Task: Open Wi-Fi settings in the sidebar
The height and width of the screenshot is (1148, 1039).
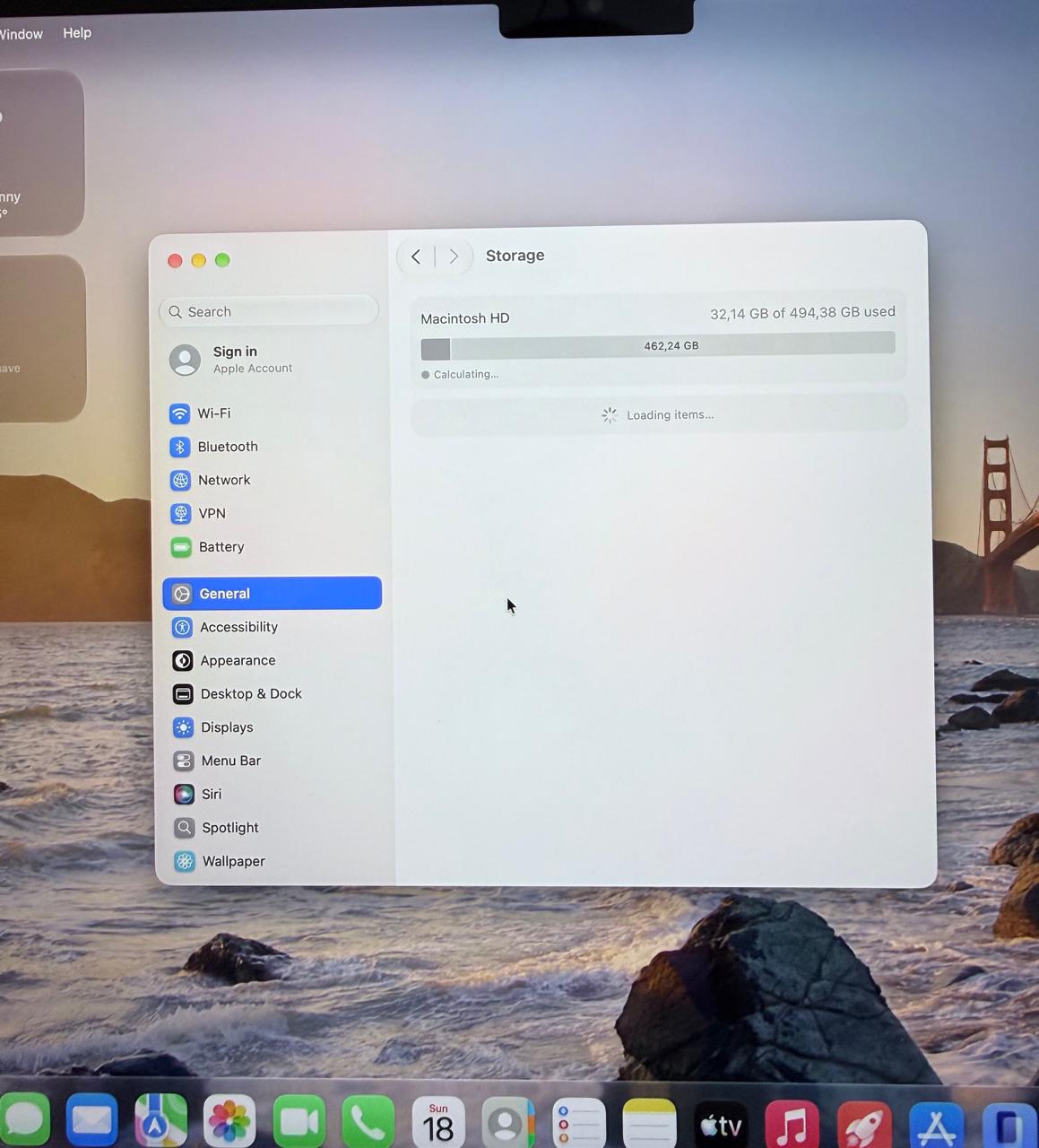Action: 272,413
